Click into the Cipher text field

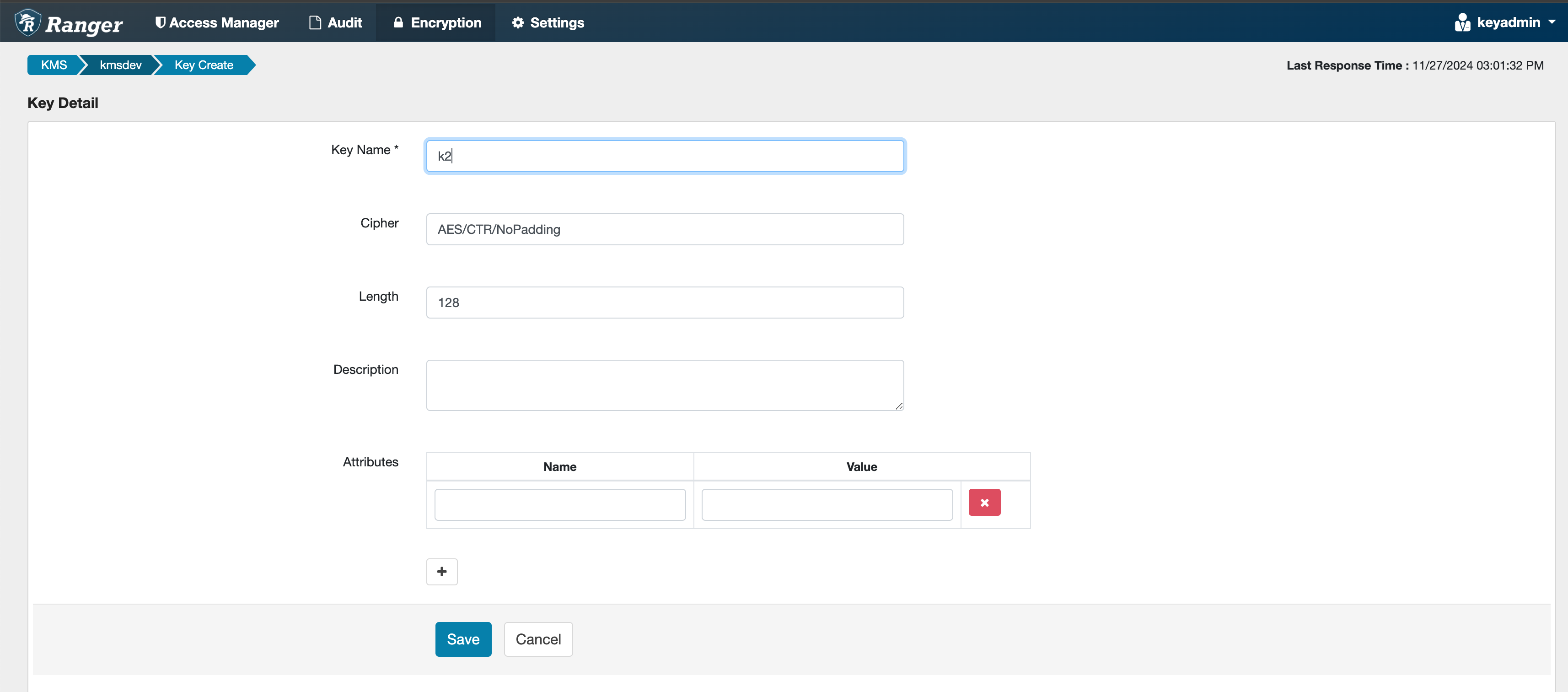pyautogui.click(x=664, y=230)
